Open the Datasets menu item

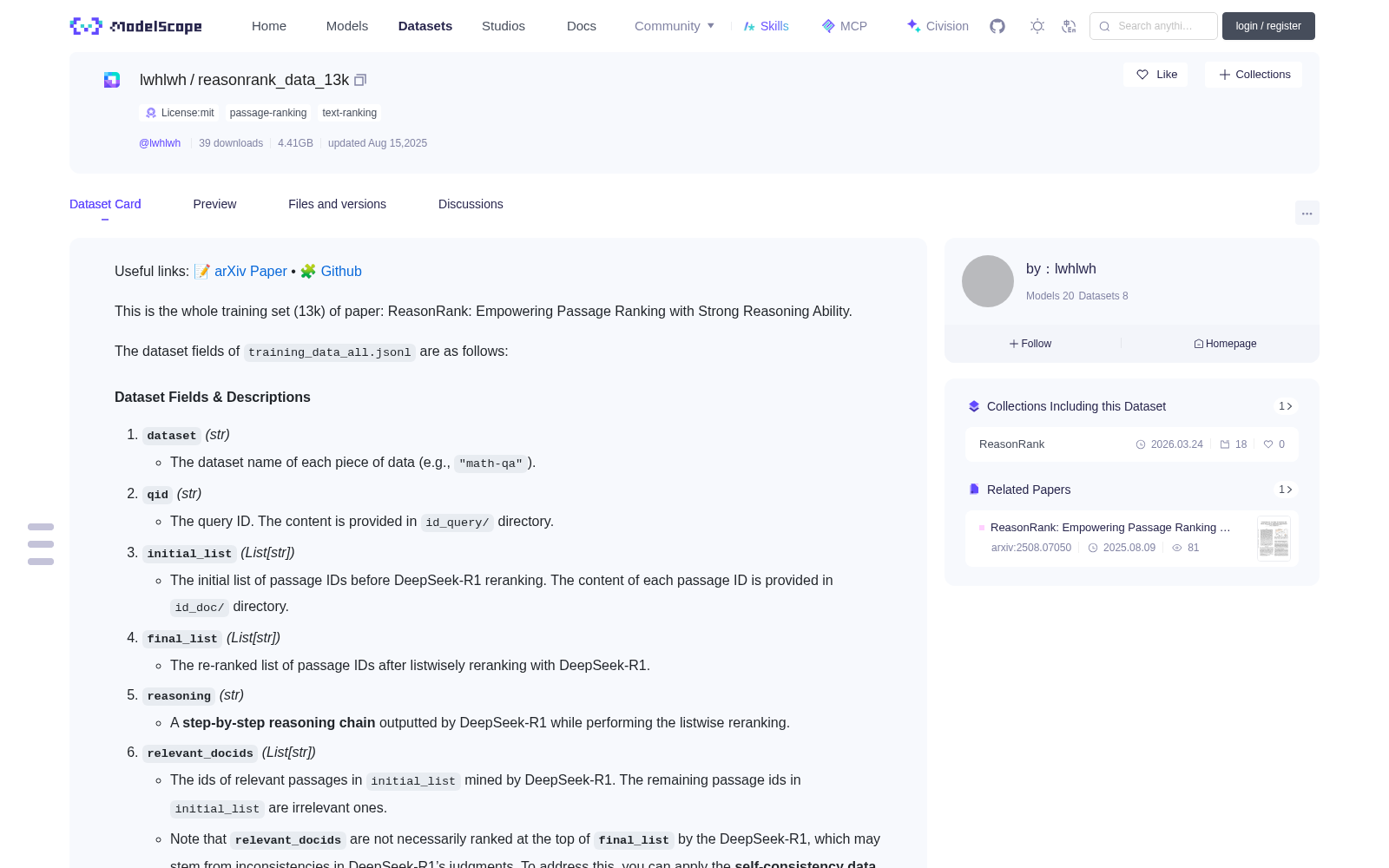(425, 26)
